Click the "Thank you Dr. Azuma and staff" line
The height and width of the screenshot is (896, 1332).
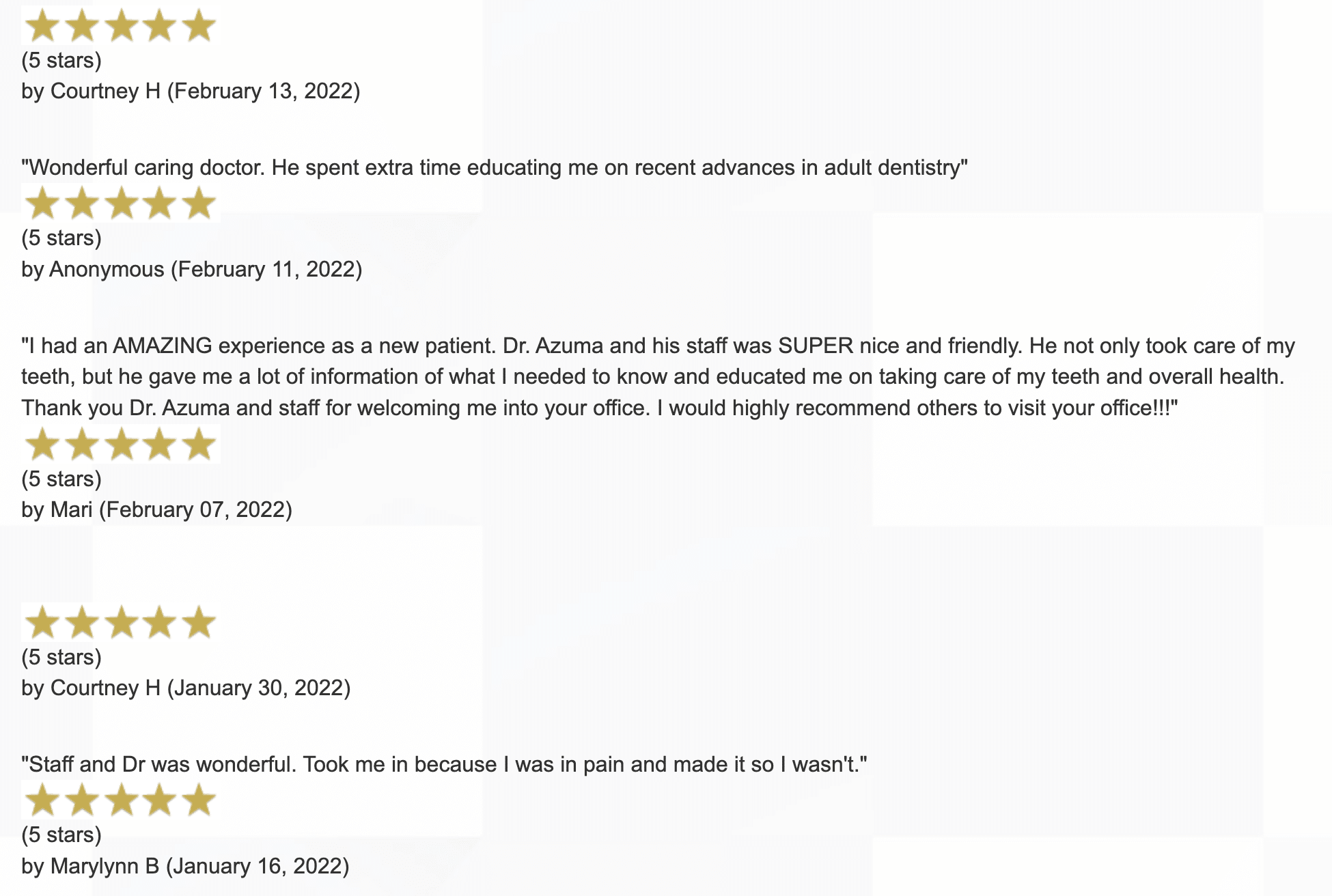600,408
